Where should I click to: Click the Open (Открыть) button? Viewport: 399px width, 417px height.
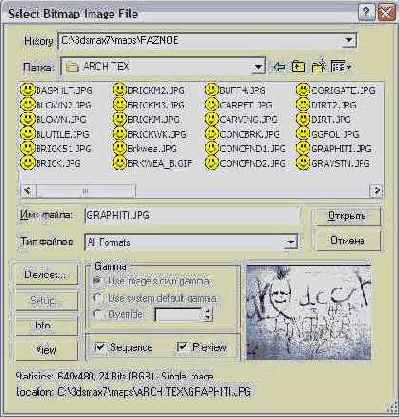click(x=346, y=216)
